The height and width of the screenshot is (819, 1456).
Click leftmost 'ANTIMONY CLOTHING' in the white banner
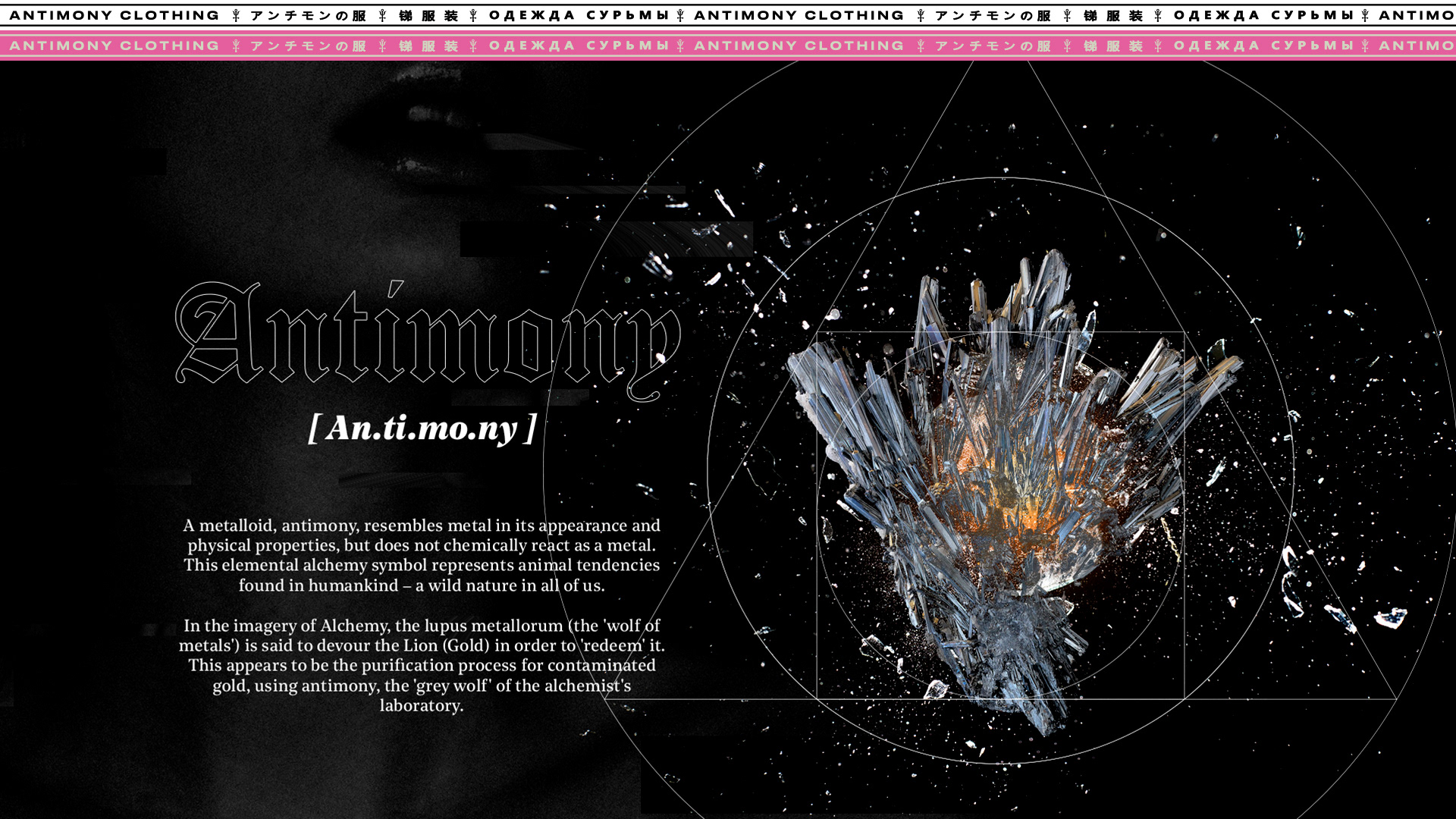coord(115,15)
